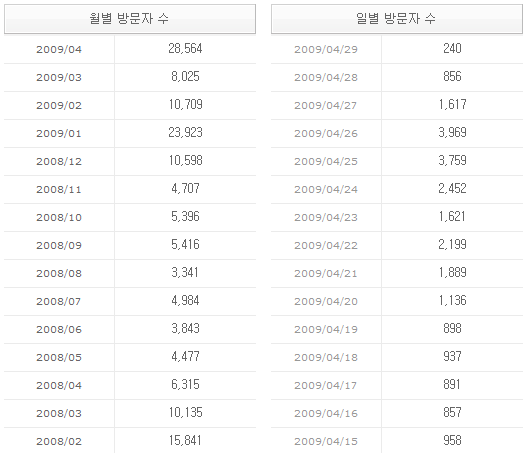Select month 2008/09
Viewport: 529px width, 453px height.
(x=59, y=246)
